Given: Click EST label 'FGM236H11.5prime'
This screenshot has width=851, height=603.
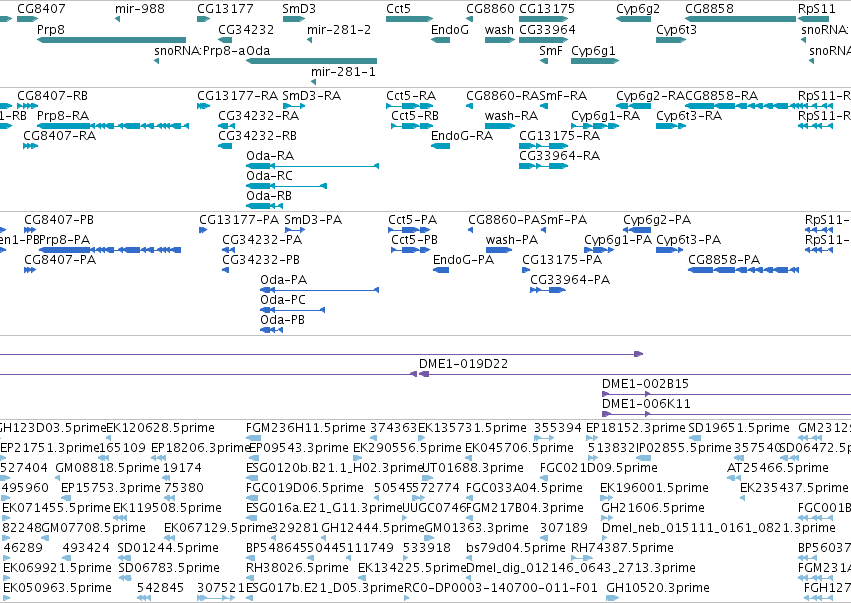Looking at the screenshot, I should coord(306,428).
